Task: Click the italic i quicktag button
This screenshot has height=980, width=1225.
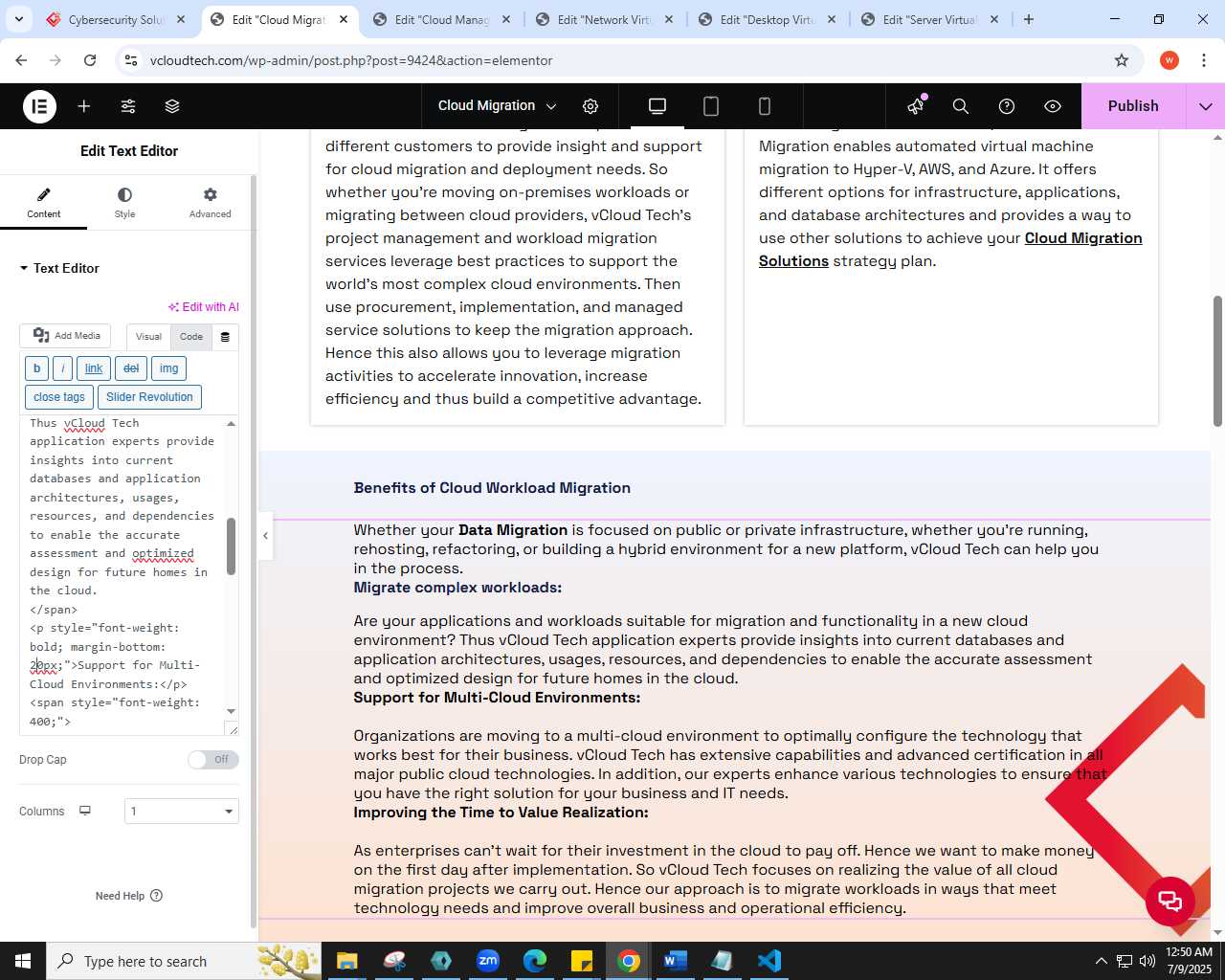Action: pos(62,368)
